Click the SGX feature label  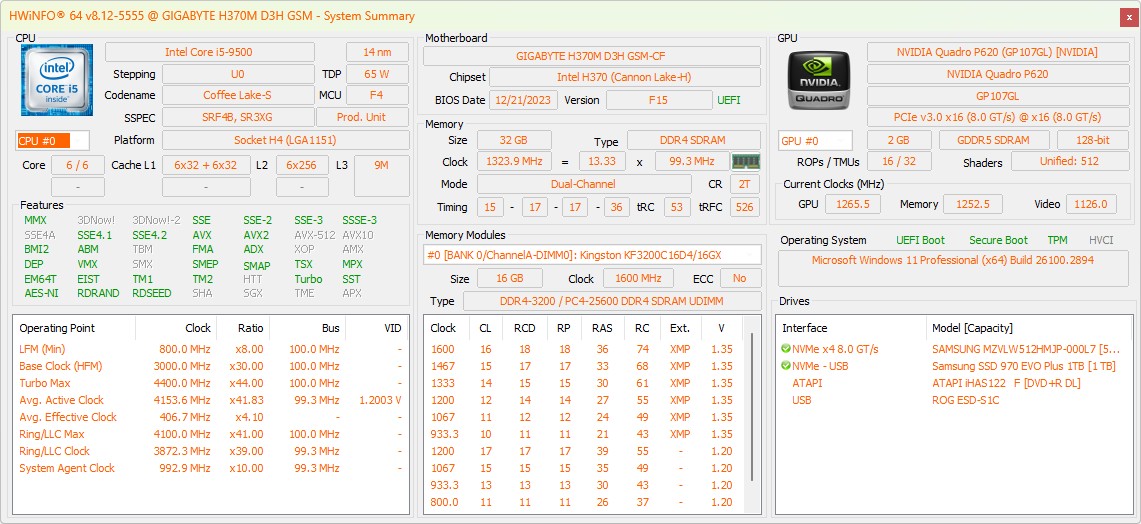[253, 293]
